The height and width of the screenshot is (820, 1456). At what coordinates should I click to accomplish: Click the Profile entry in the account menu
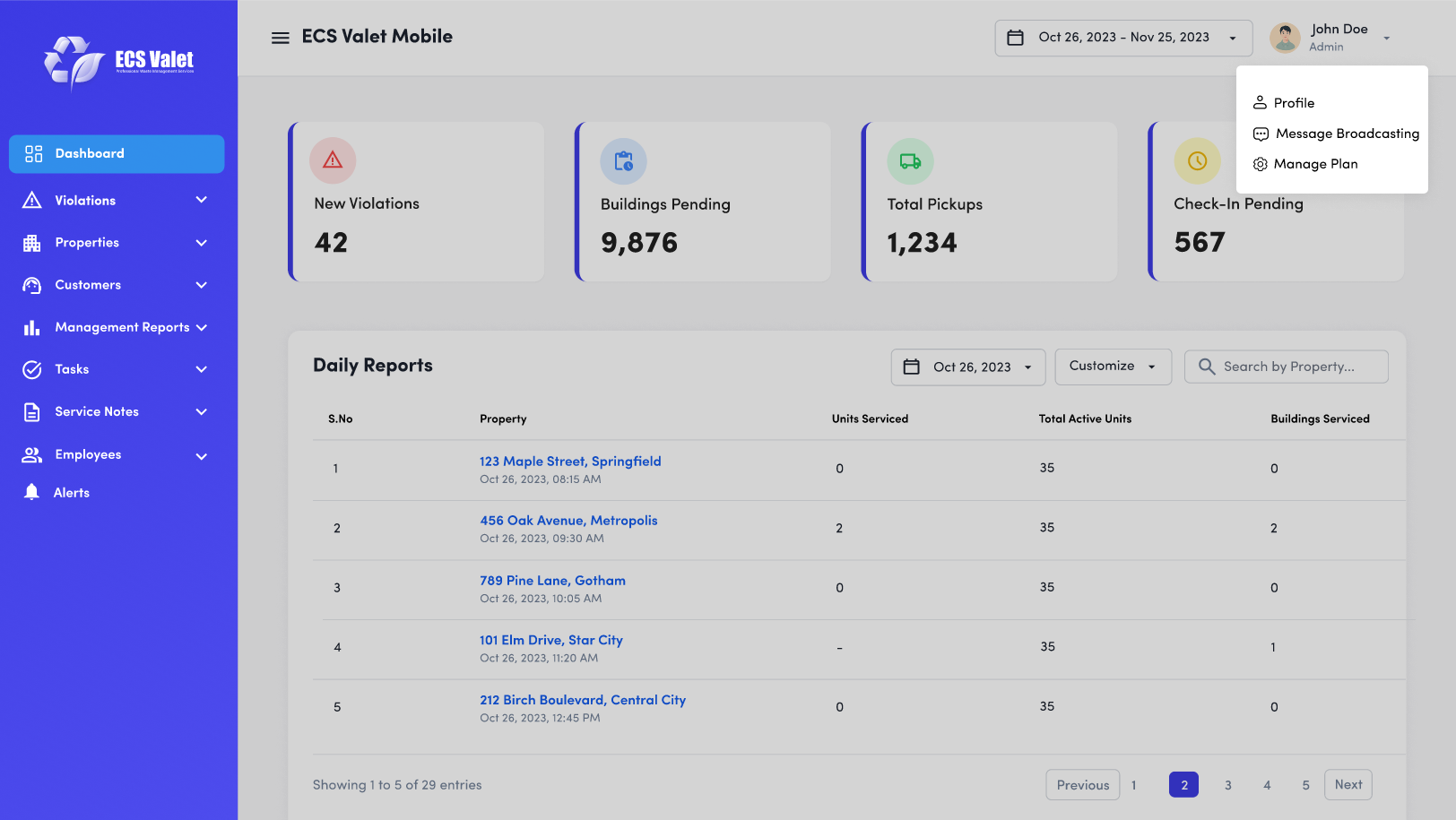pos(1294,102)
